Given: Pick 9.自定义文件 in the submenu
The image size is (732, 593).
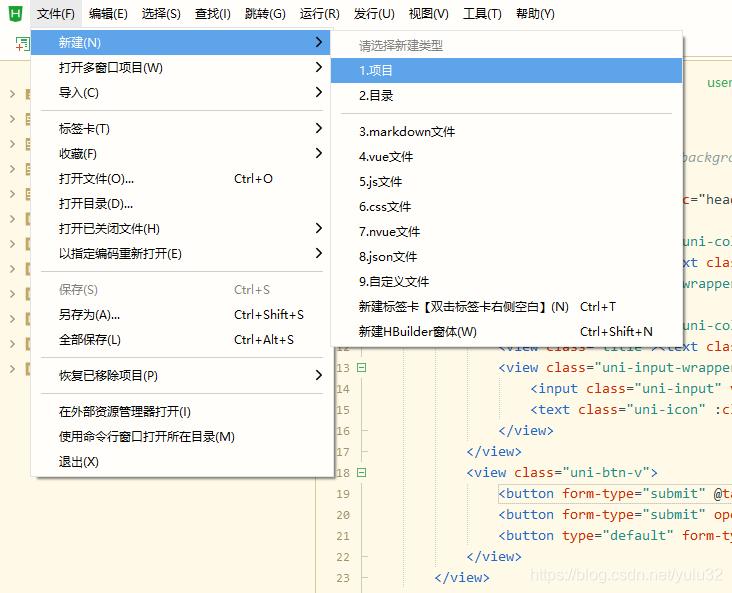Looking at the screenshot, I should coord(393,282).
